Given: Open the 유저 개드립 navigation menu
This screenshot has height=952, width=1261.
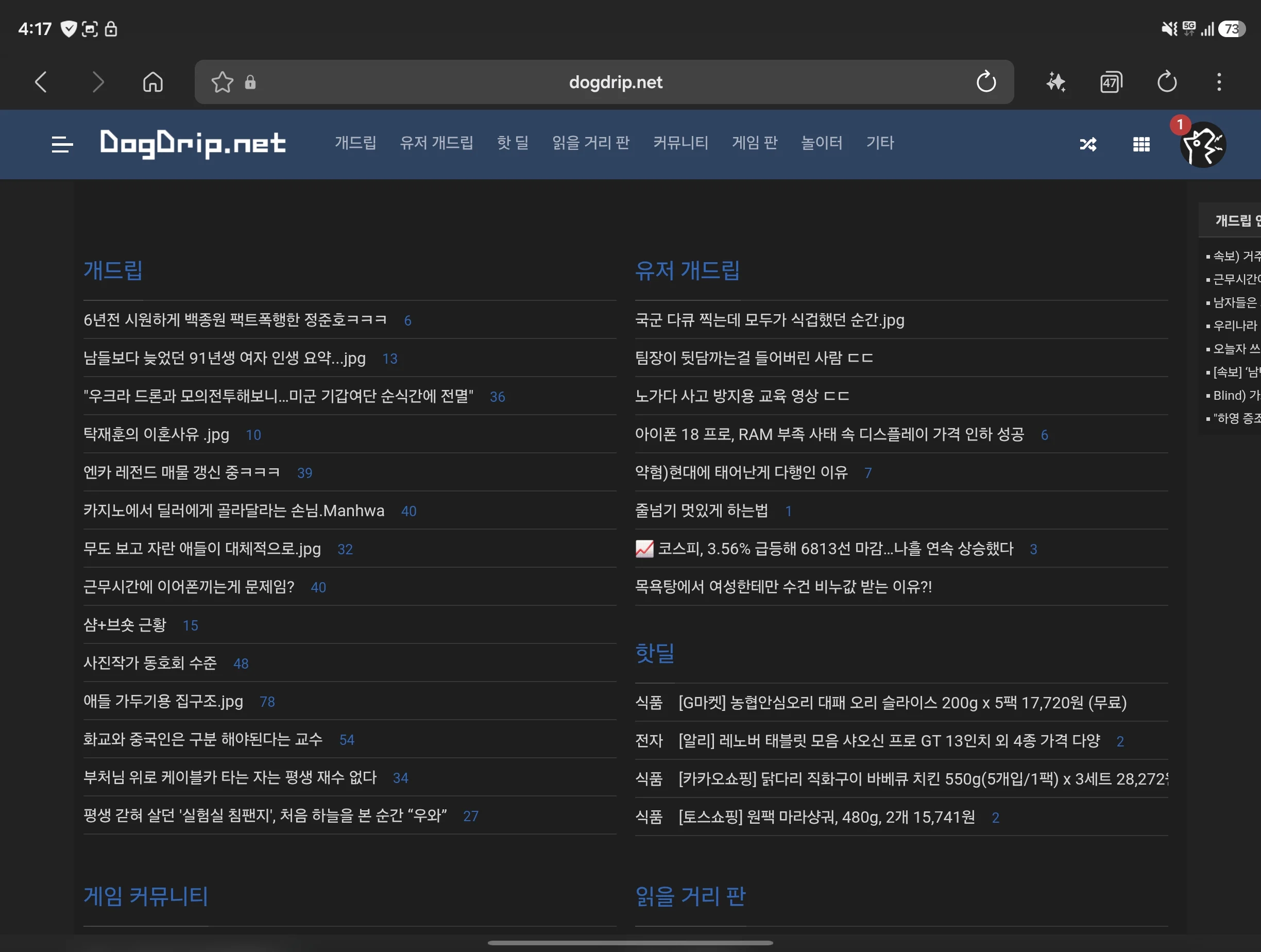Looking at the screenshot, I should (437, 143).
